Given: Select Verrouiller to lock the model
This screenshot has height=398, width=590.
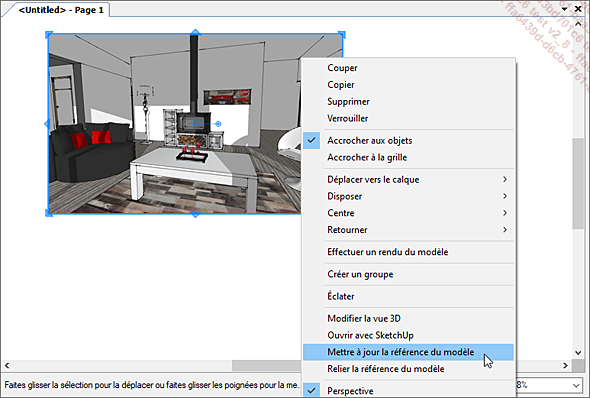Looking at the screenshot, I should pyautogui.click(x=408, y=118).
